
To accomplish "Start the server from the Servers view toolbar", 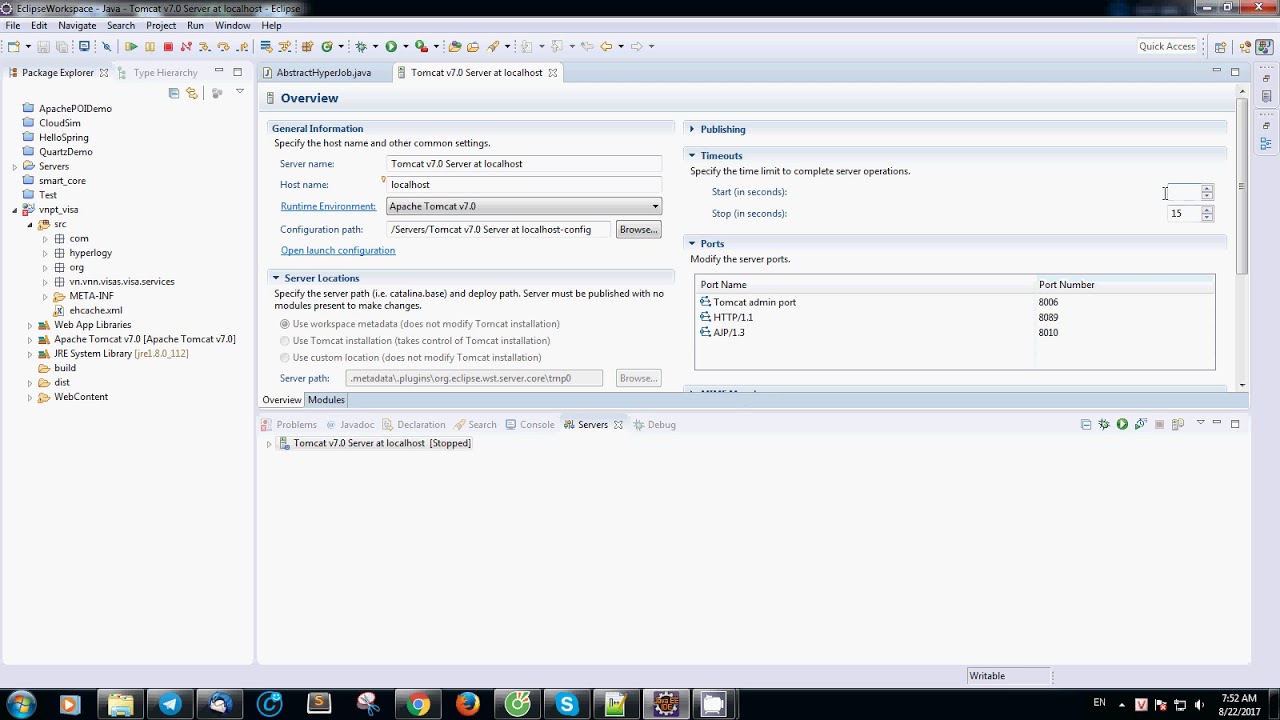I will coord(1122,424).
